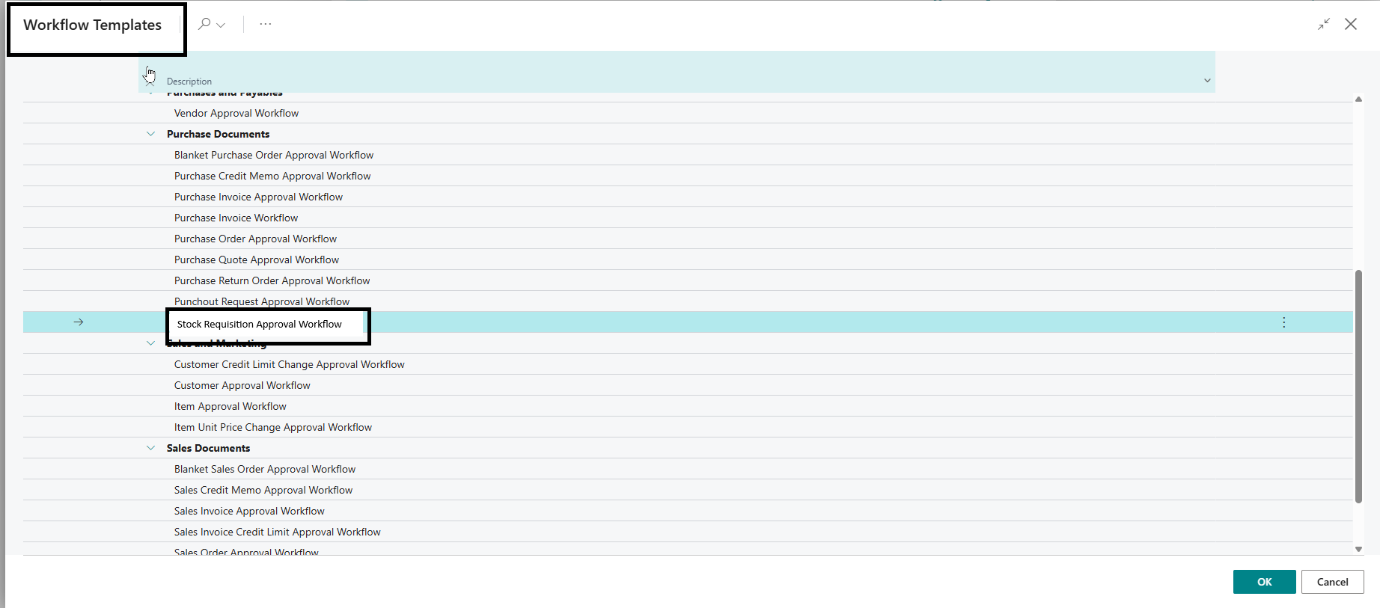Collapse the Purchase Documents group
Viewport: 1380px width, 608px height.
[x=151, y=134]
